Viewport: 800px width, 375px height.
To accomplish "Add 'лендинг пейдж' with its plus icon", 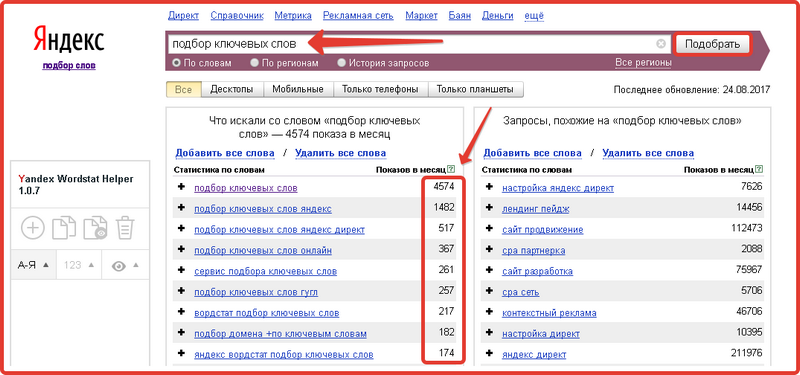I will [489, 208].
